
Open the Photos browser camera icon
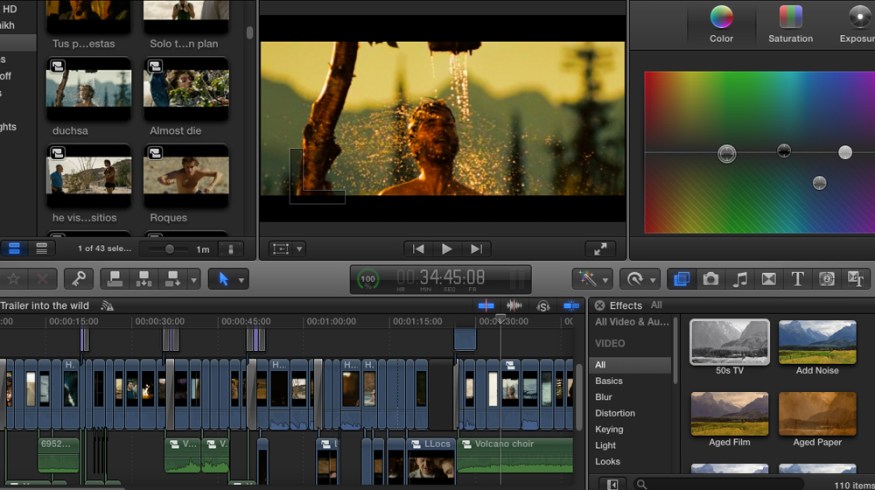point(711,279)
